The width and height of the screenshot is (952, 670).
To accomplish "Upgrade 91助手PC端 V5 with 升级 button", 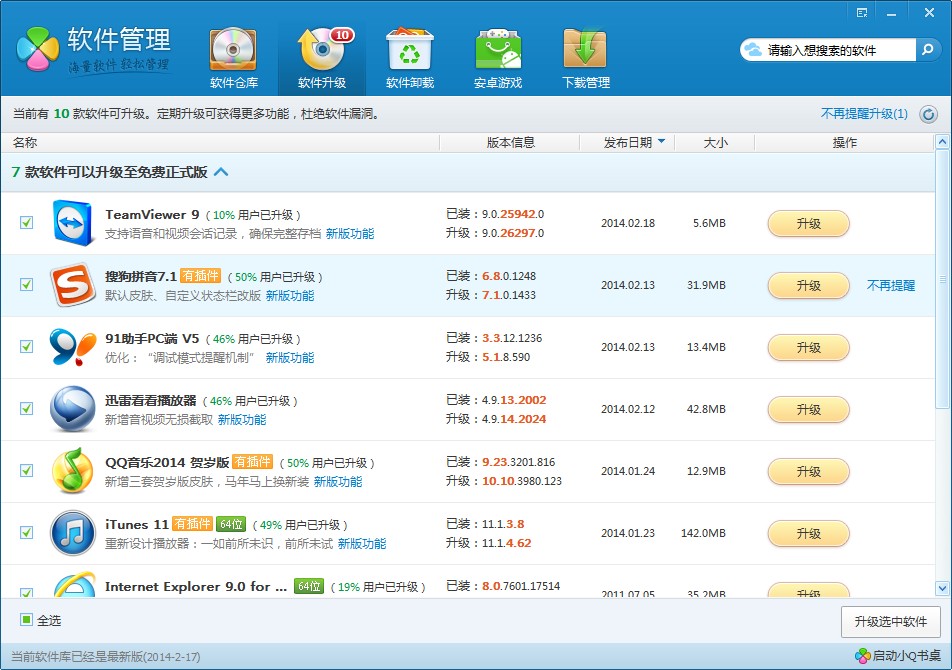I will [x=808, y=347].
